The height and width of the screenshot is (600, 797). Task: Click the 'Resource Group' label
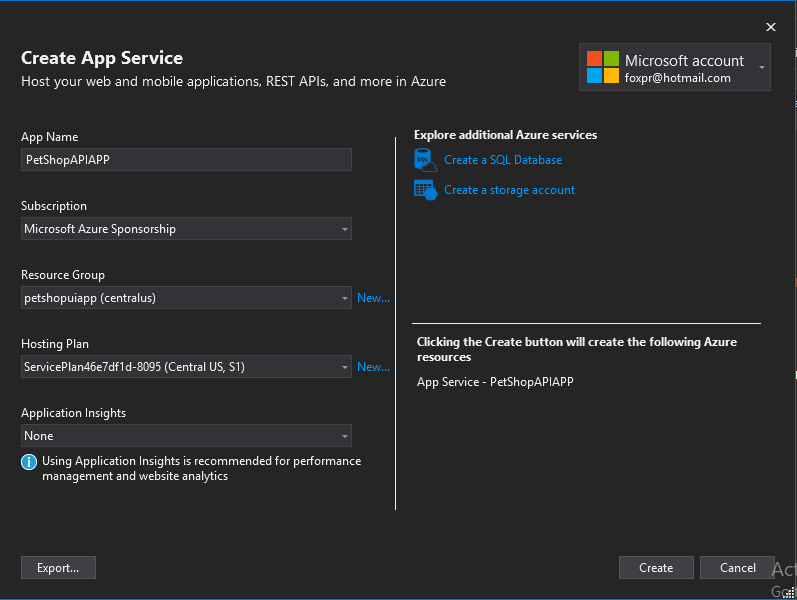pos(63,275)
